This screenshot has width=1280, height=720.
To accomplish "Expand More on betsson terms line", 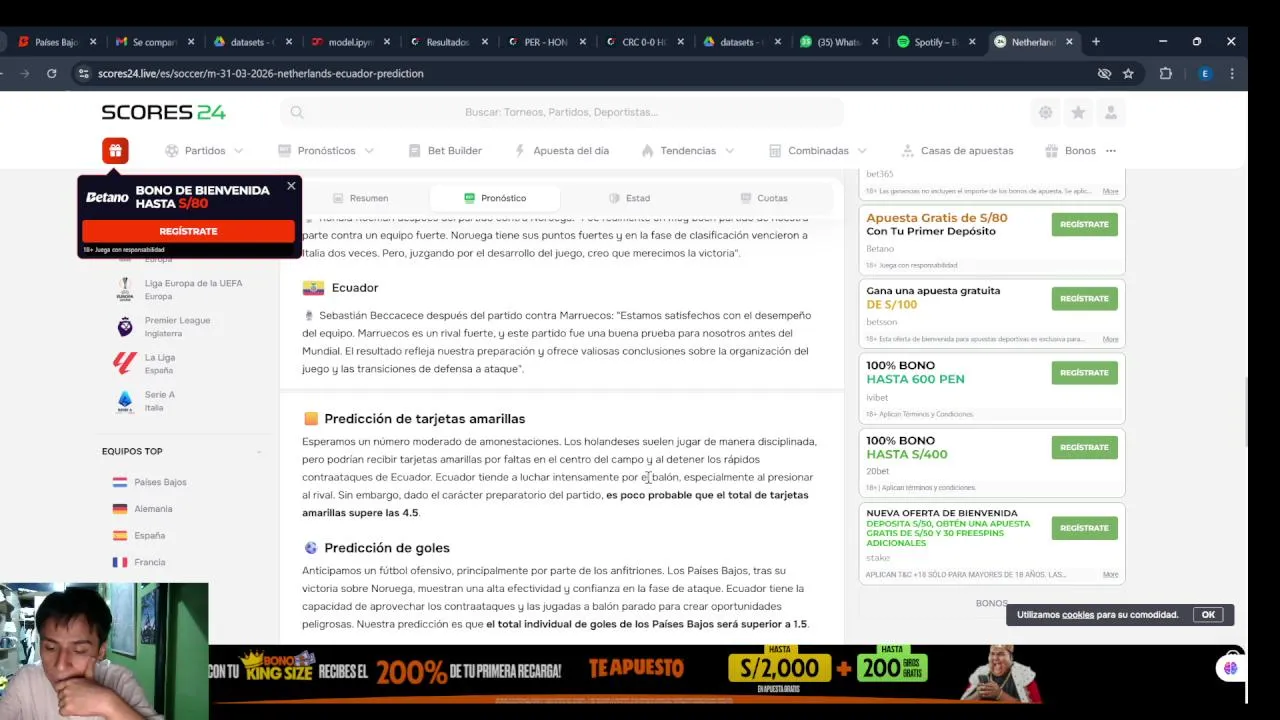I will point(1110,339).
